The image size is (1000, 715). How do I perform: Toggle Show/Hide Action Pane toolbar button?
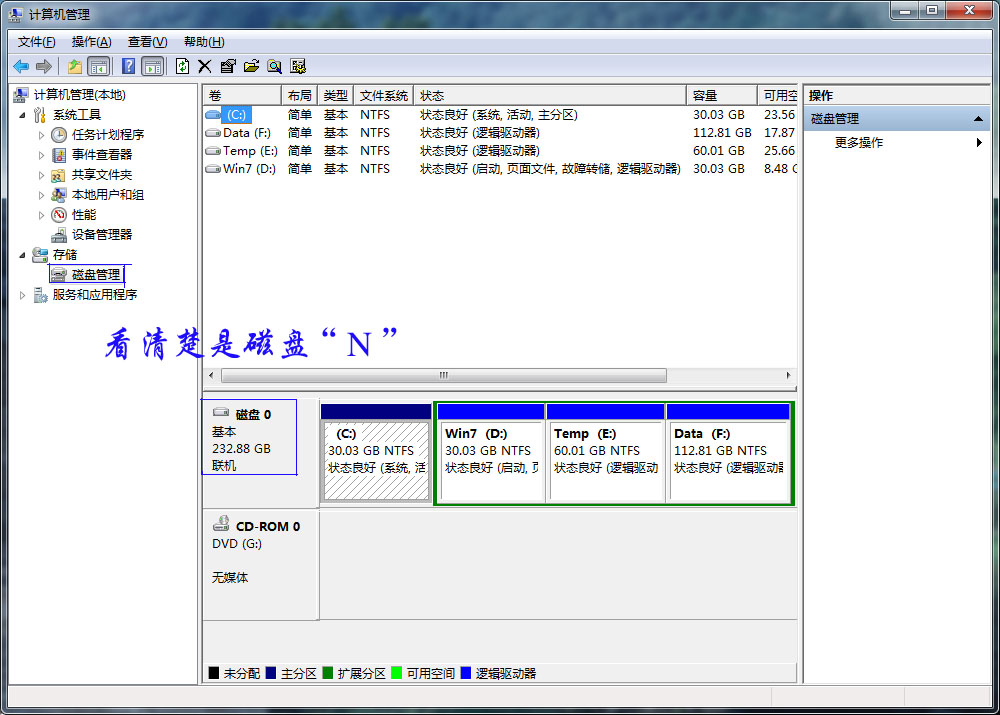152,66
